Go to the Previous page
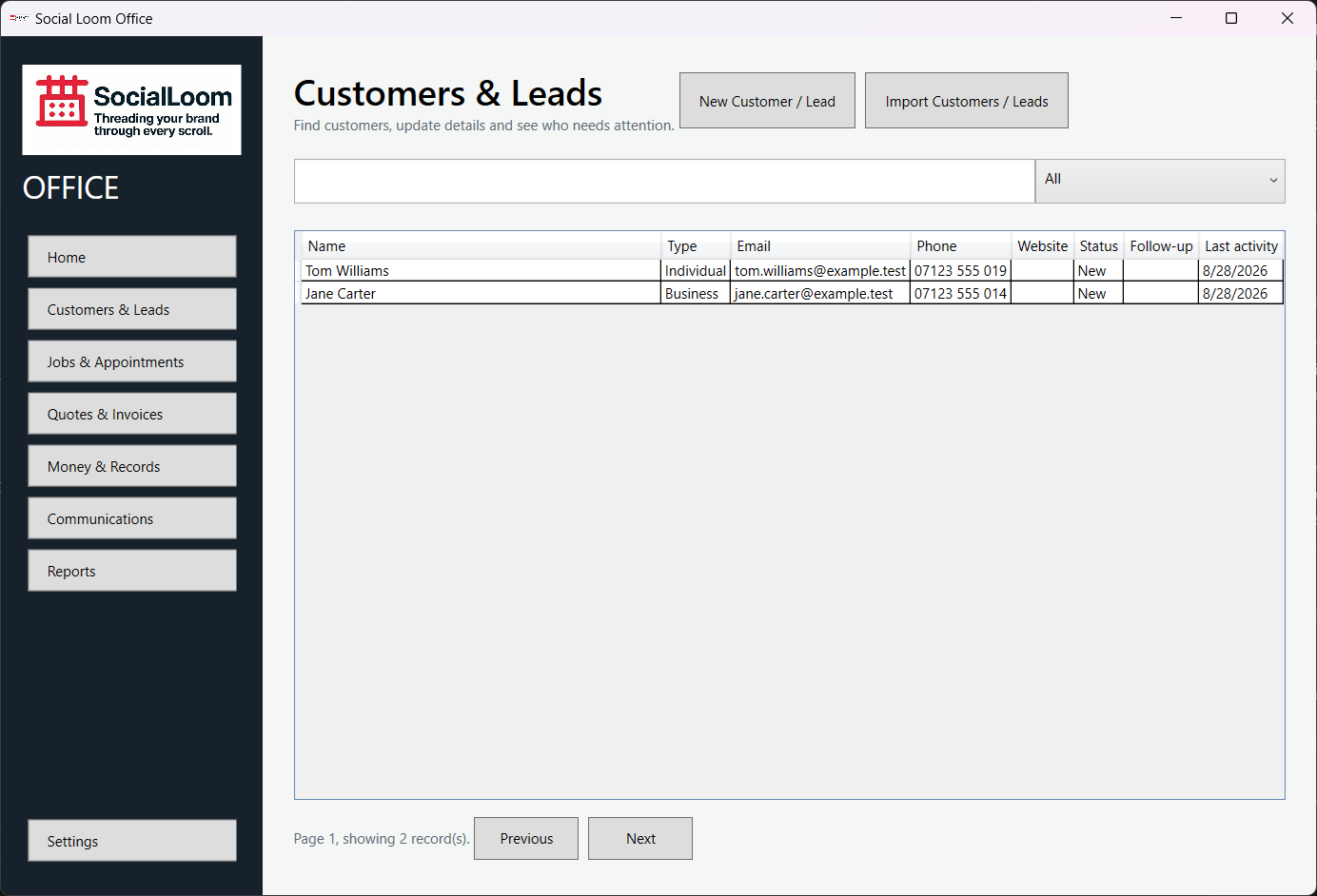1317x896 pixels. (x=526, y=839)
